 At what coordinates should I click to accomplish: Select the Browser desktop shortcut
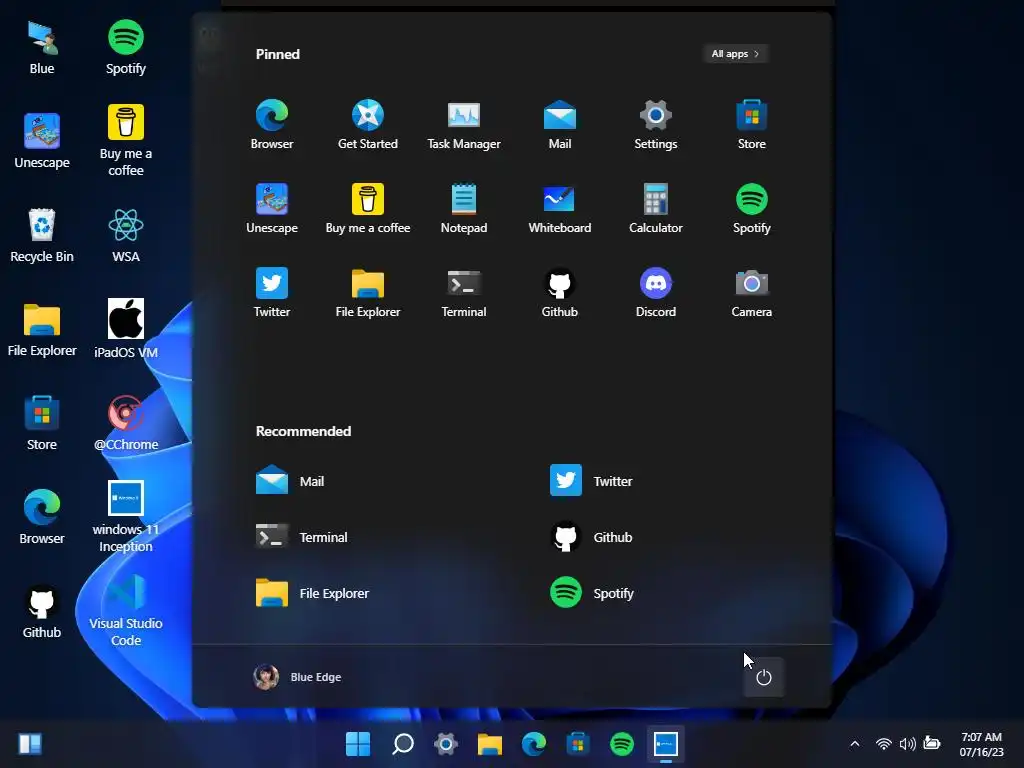point(42,517)
